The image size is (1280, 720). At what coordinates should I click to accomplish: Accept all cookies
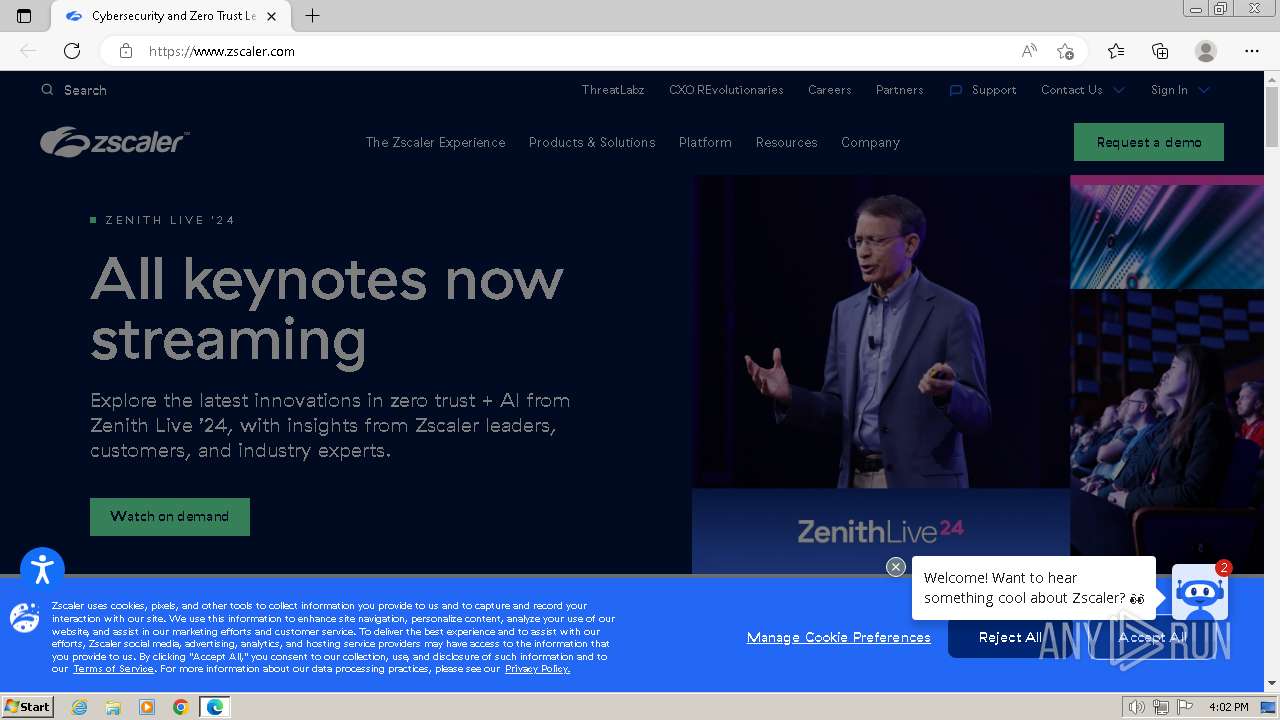[1152, 637]
